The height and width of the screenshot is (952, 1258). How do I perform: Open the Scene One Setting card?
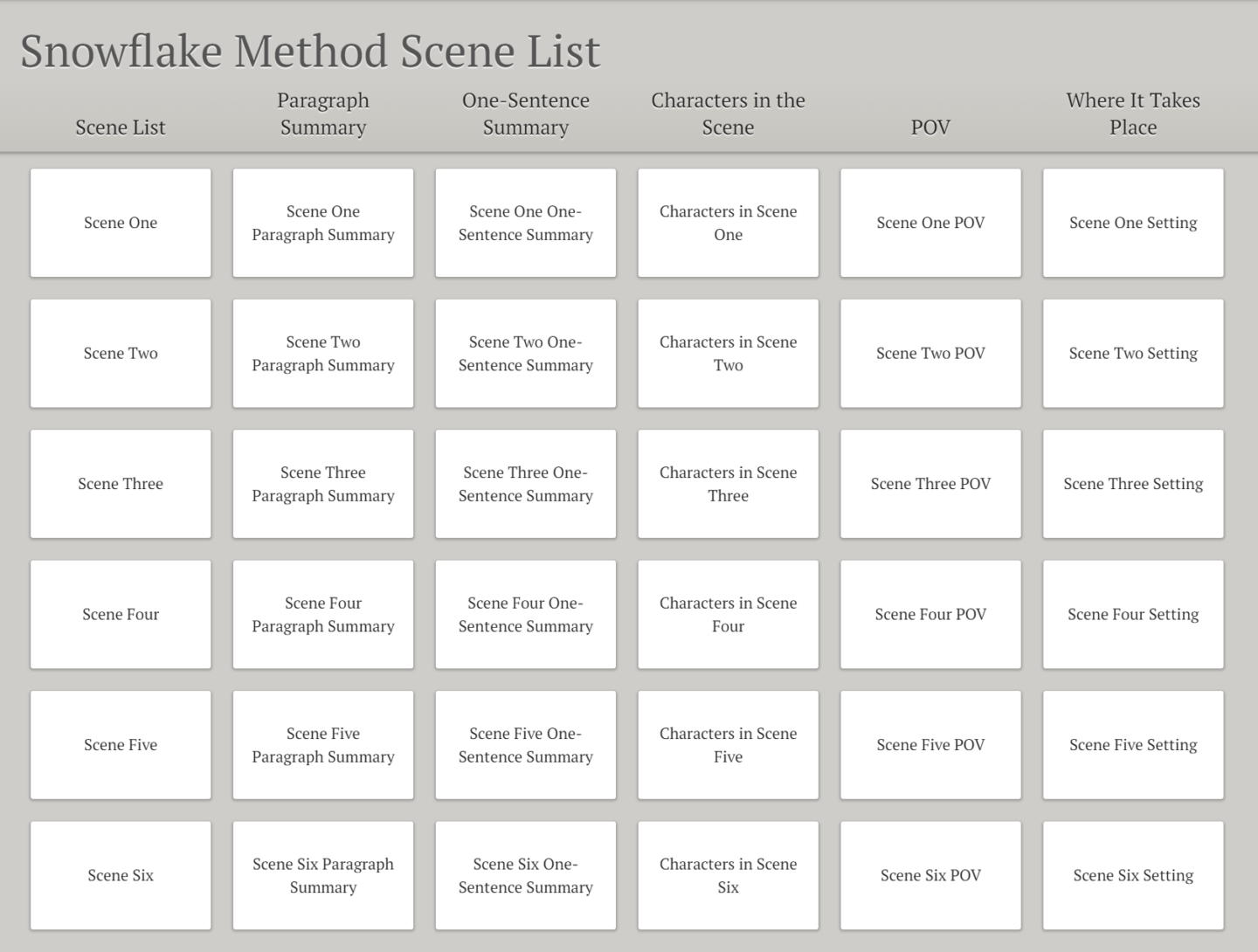coord(1133,223)
